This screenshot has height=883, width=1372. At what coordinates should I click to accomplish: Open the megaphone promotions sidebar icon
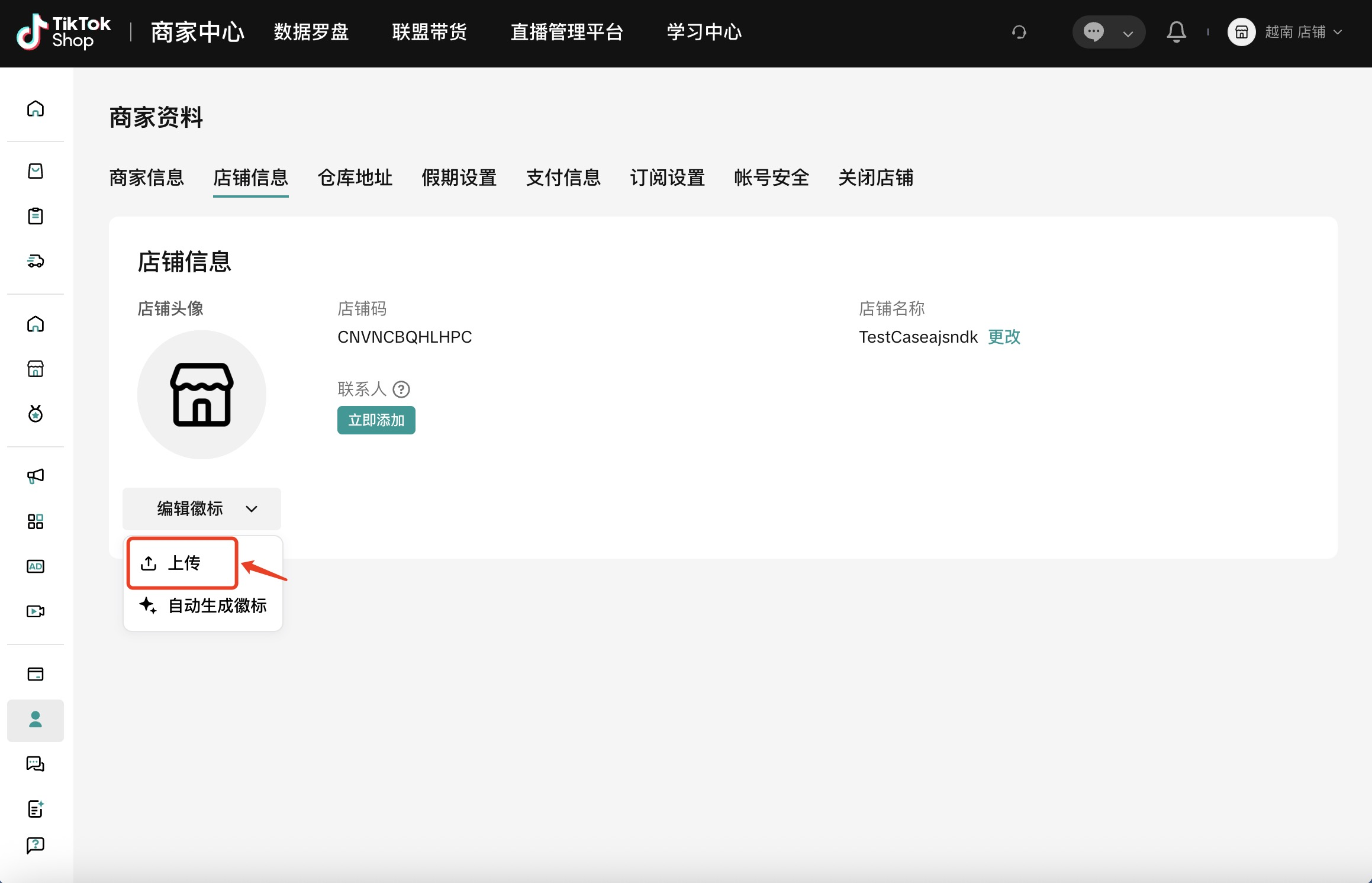[36, 476]
